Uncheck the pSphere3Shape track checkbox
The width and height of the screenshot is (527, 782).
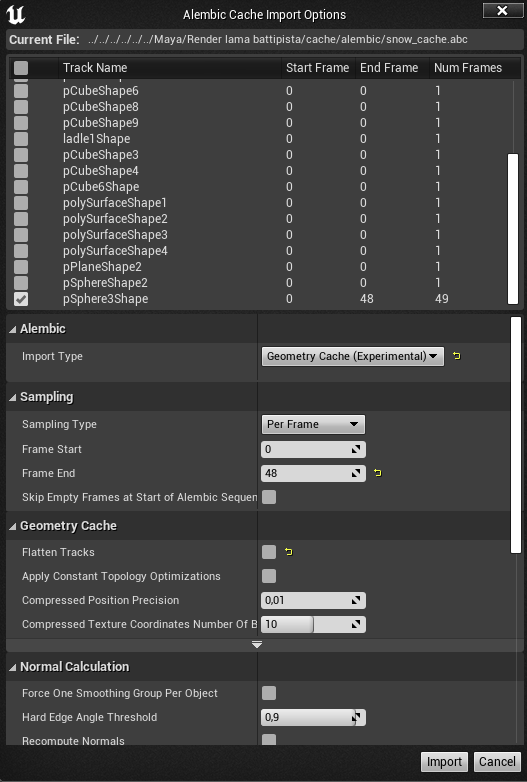click(x=21, y=299)
